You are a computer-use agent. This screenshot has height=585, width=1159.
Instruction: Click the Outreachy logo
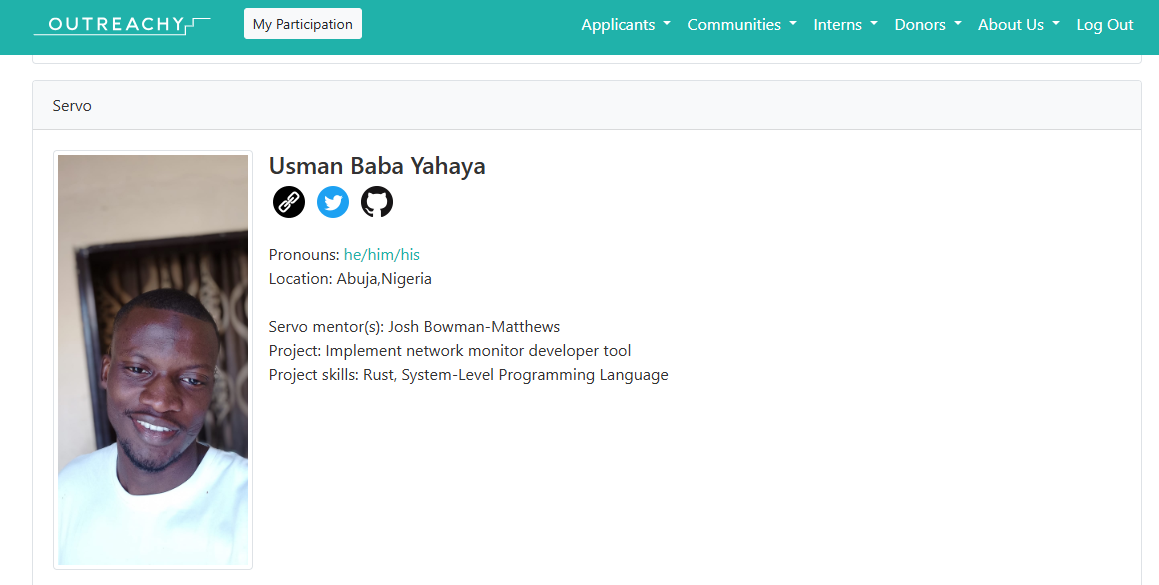coord(122,24)
